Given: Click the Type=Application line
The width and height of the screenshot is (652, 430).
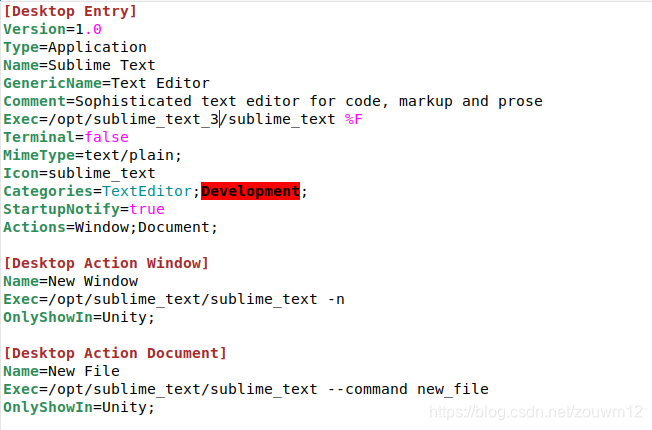Looking at the screenshot, I should (x=75, y=47).
